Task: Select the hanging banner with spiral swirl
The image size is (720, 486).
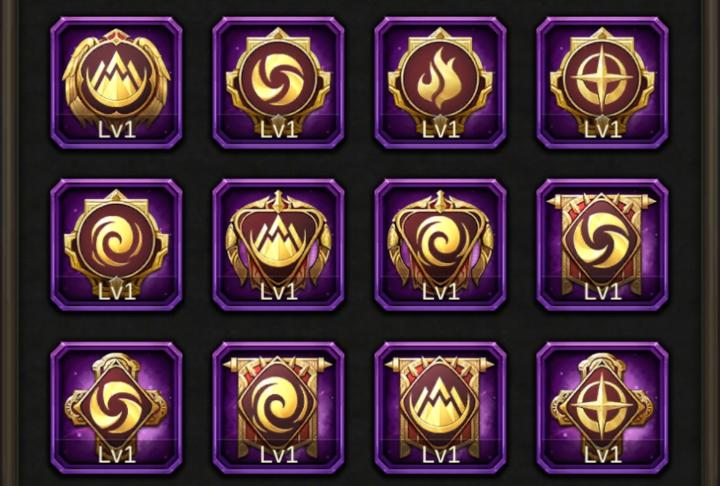Action: click(x=278, y=408)
